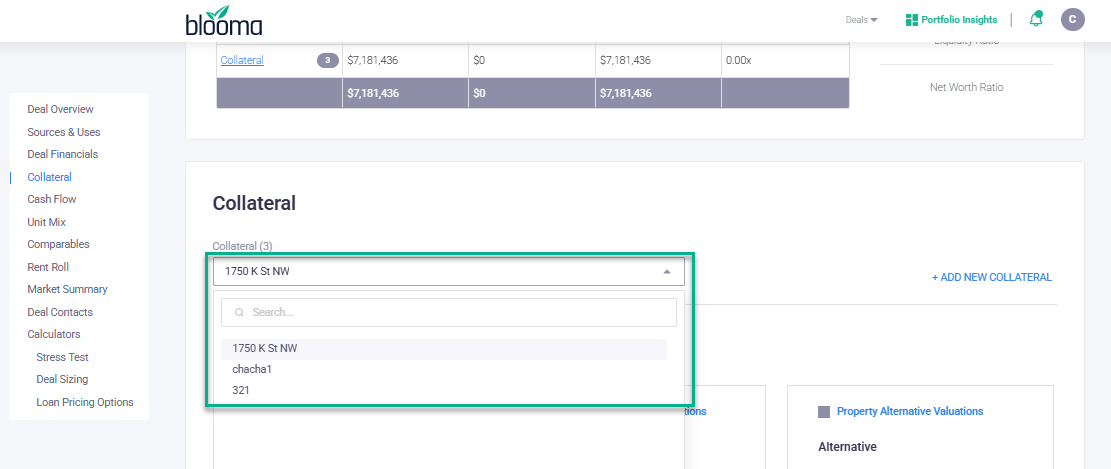Open the user avatar menu
1111x469 pixels.
(1072, 19)
